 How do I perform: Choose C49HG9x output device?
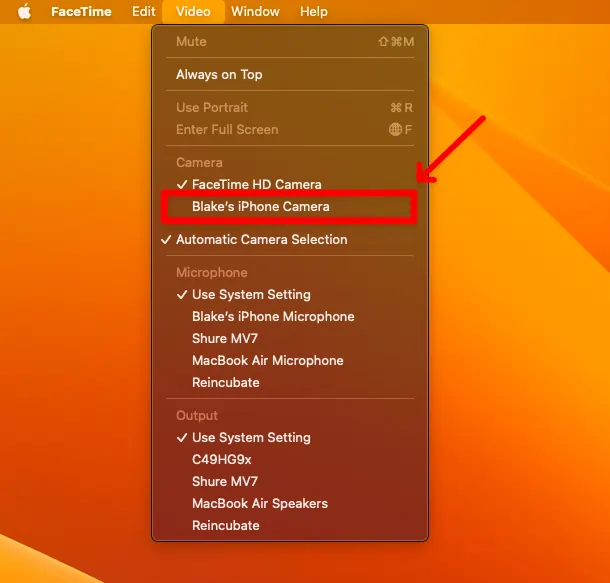(290, 460)
